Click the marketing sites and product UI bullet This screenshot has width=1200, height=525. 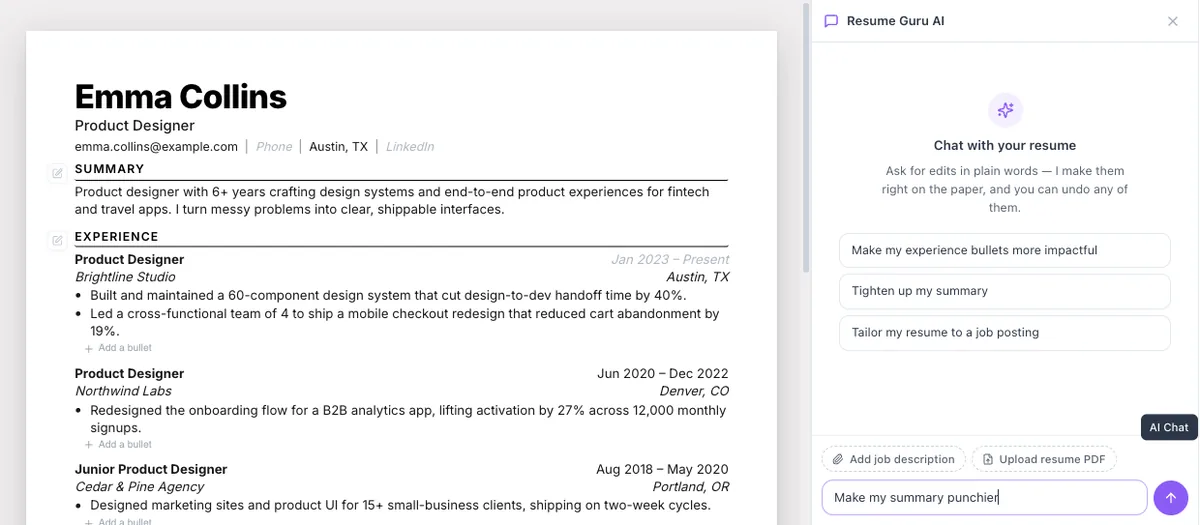coord(400,505)
